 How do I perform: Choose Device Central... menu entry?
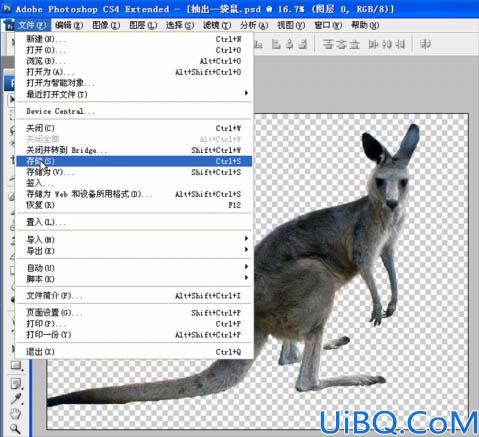coord(134,111)
